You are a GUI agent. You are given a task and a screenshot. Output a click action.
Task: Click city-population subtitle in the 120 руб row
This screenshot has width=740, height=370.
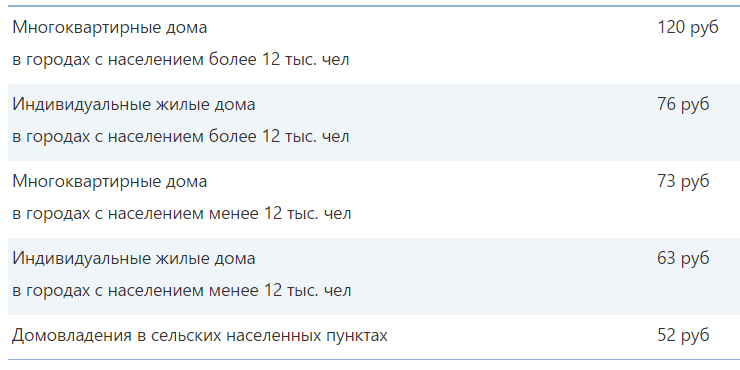tap(181, 60)
